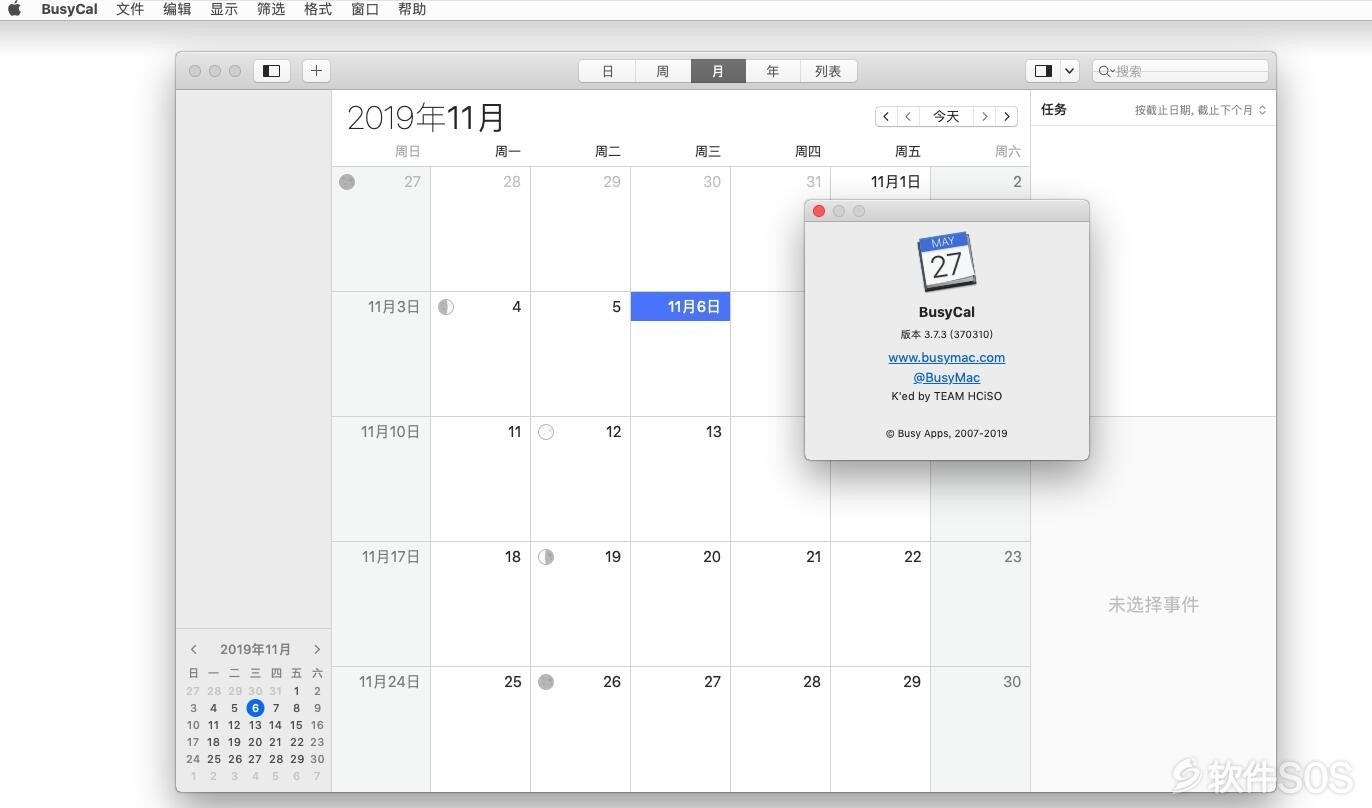Next month in mini calendar
1372x808 pixels.
pyautogui.click(x=317, y=649)
